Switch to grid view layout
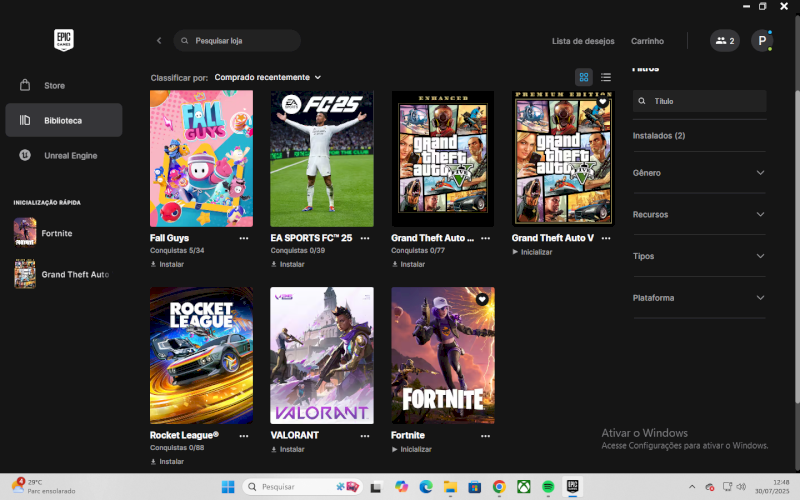This screenshot has height=500, width=800. pyautogui.click(x=584, y=77)
